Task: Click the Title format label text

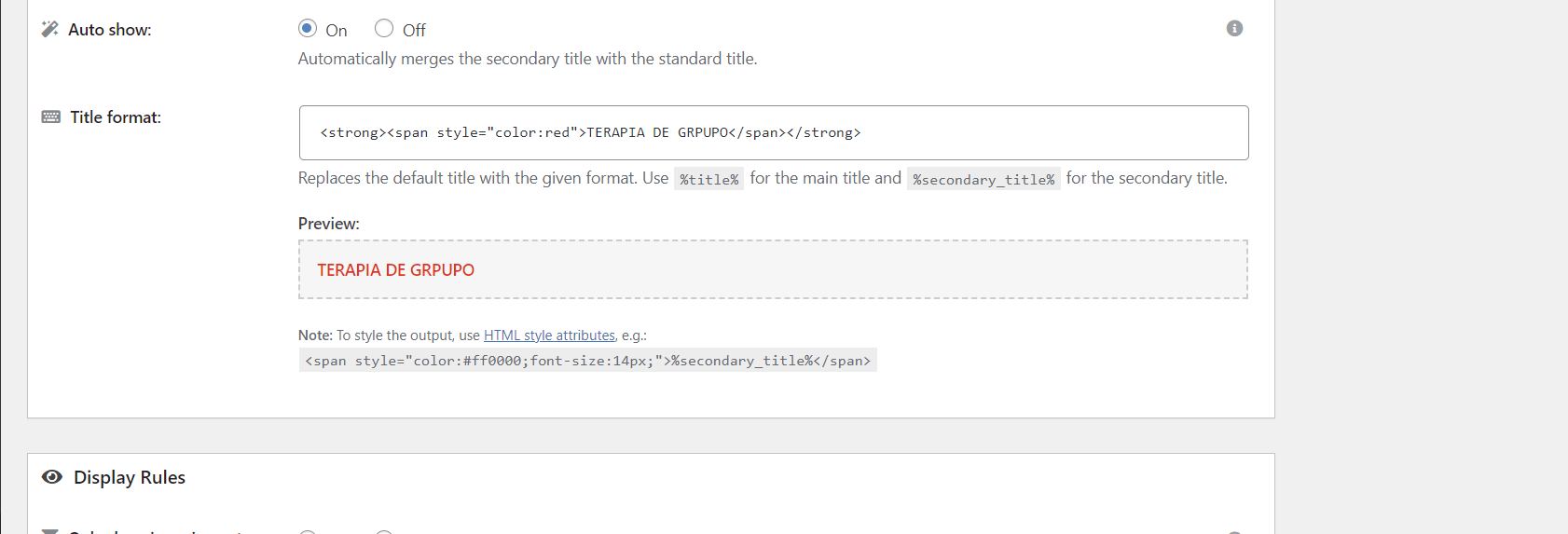Action: pos(116,117)
